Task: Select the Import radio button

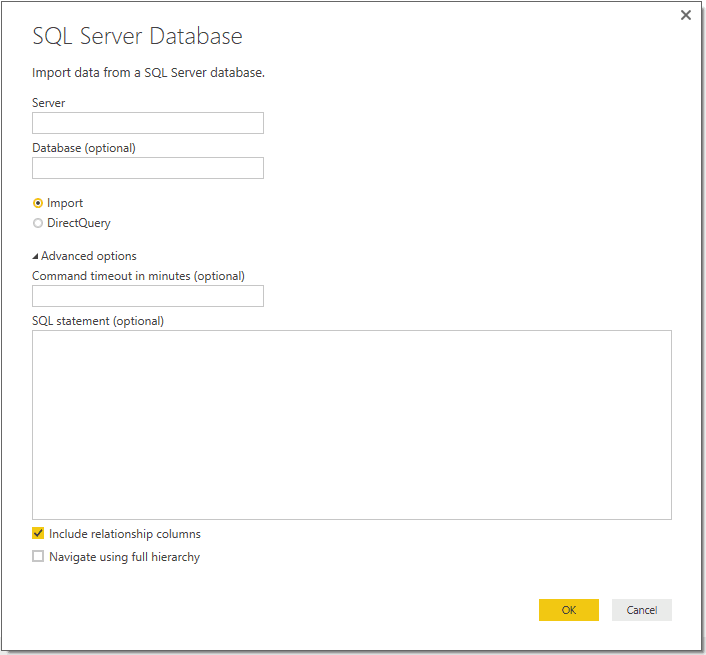Action: pos(38,203)
